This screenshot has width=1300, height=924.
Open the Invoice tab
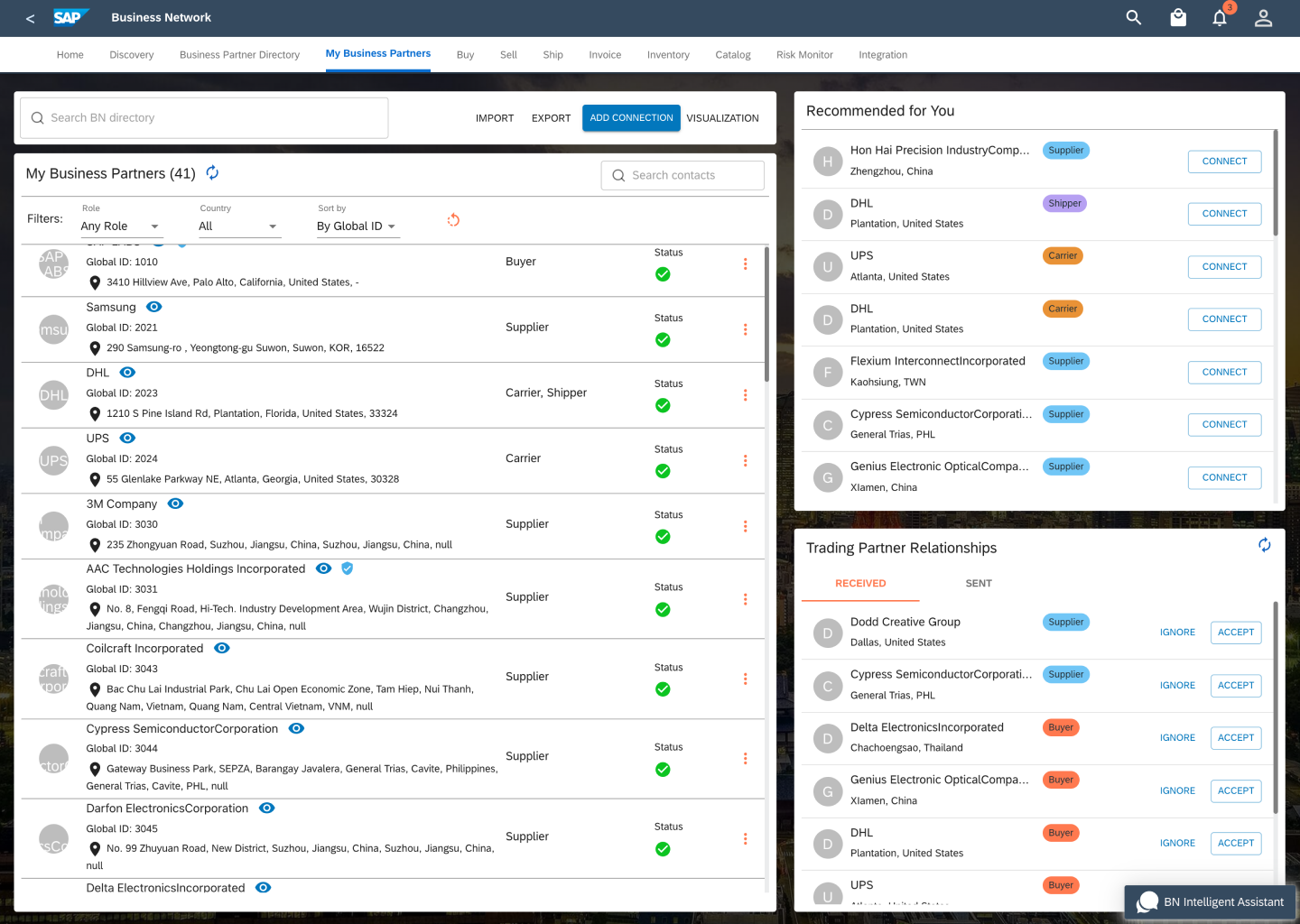click(605, 55)
